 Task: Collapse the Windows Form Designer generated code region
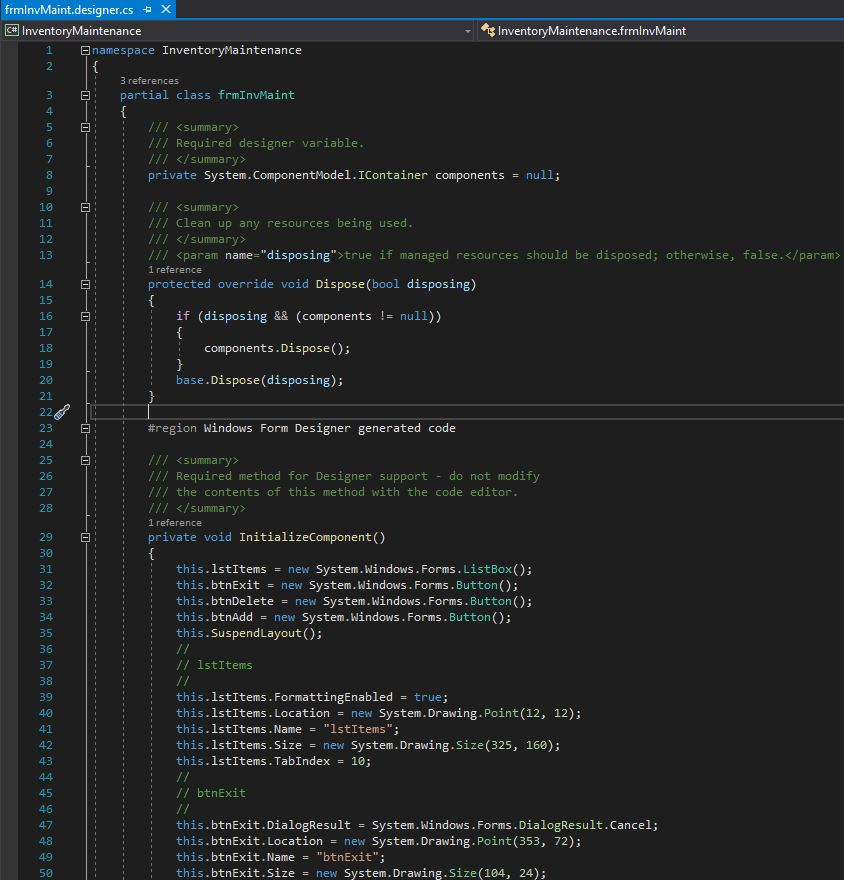click(x=84, y=428)
